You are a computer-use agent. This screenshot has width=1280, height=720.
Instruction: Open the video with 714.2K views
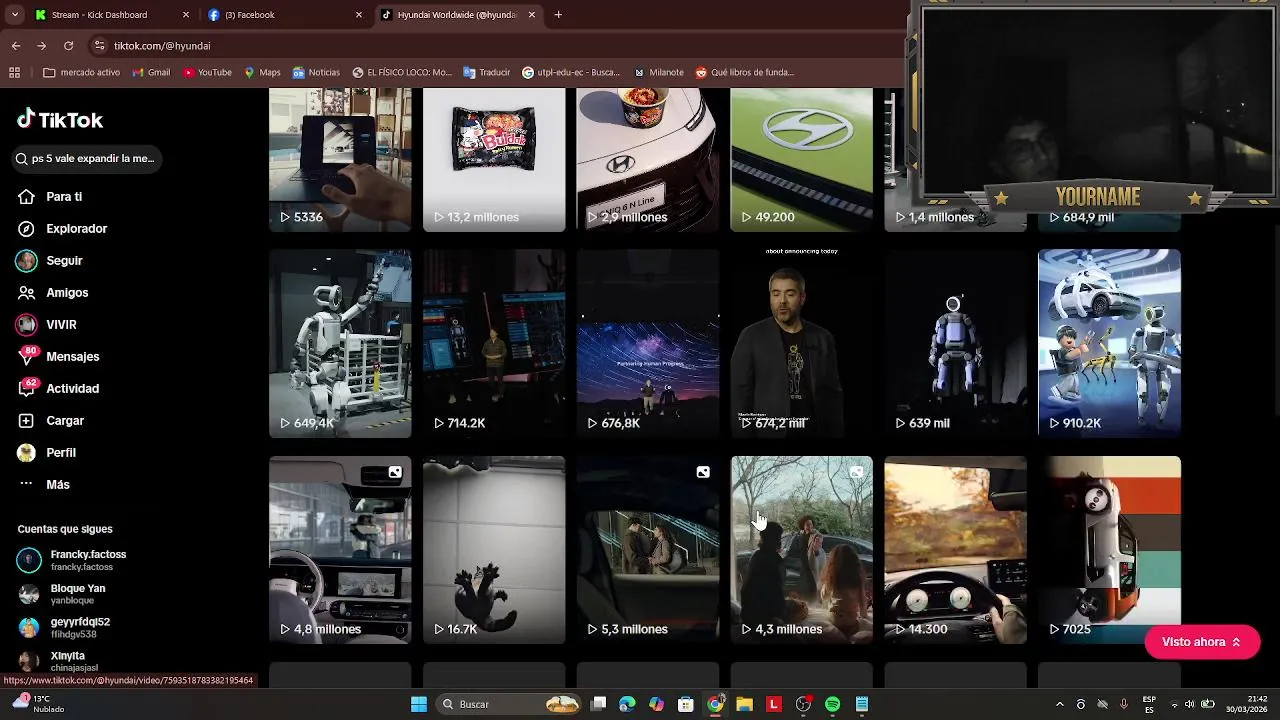pyautogui.click(x=494, y=343)
